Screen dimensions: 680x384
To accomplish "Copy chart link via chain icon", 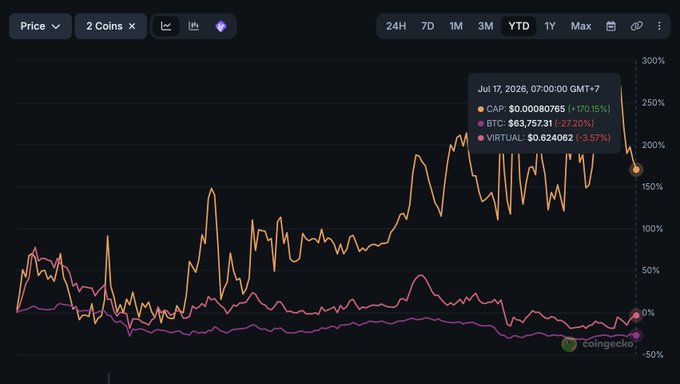I will [636, 26].
